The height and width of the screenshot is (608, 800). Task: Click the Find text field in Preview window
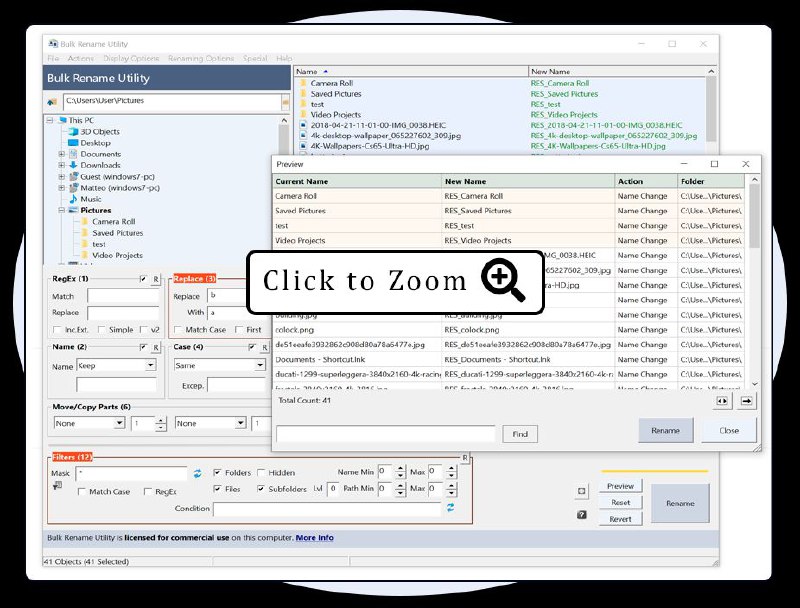coord(386,434)
